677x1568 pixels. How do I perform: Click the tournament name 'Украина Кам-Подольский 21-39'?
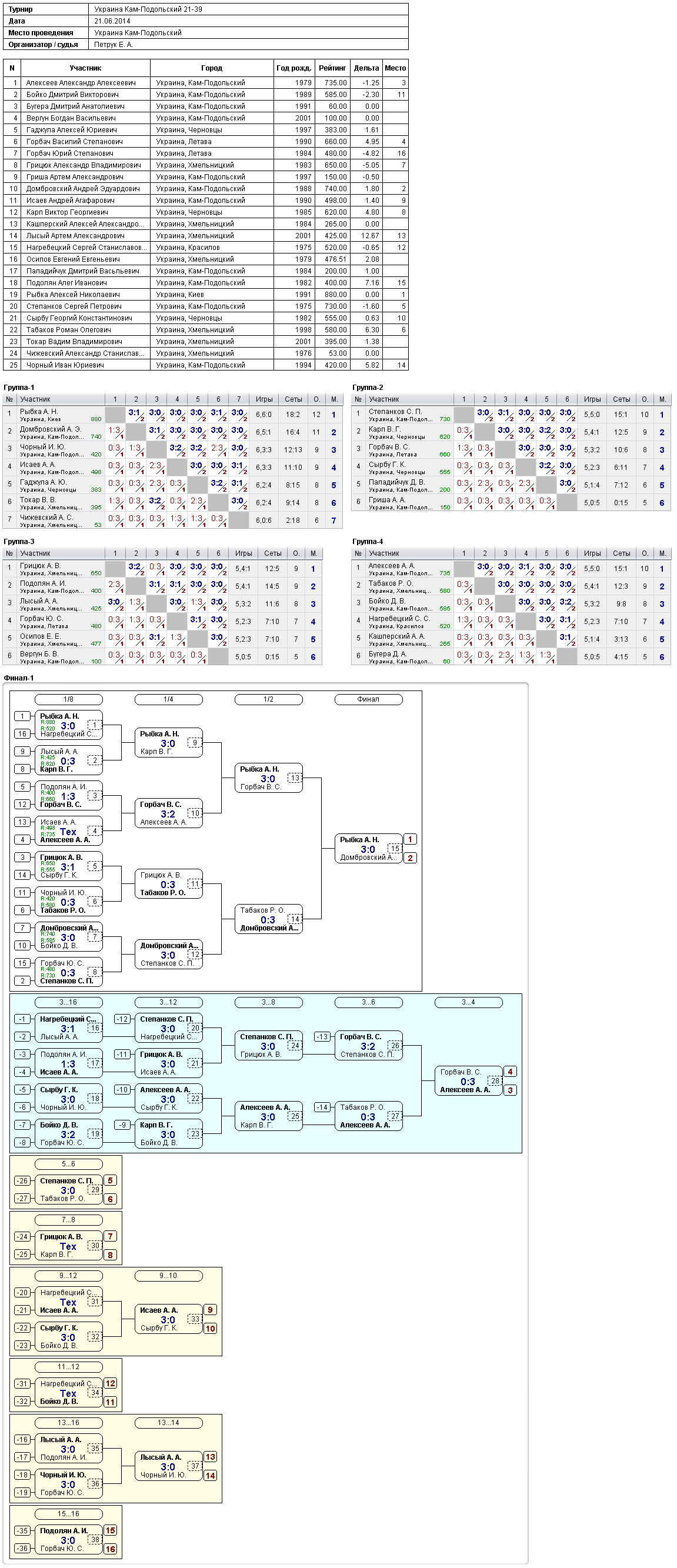pos(148,9)
